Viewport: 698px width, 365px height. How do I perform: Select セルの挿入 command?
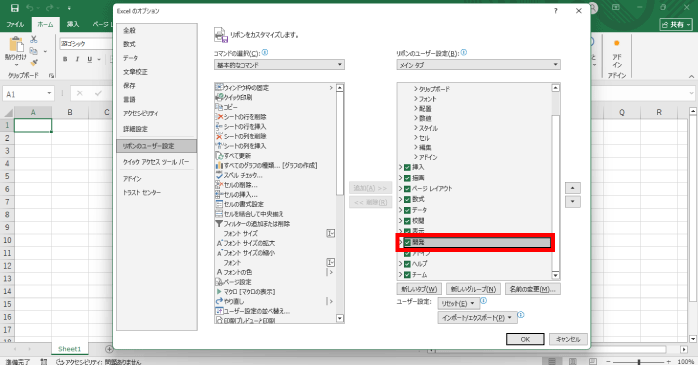(274, 195)
